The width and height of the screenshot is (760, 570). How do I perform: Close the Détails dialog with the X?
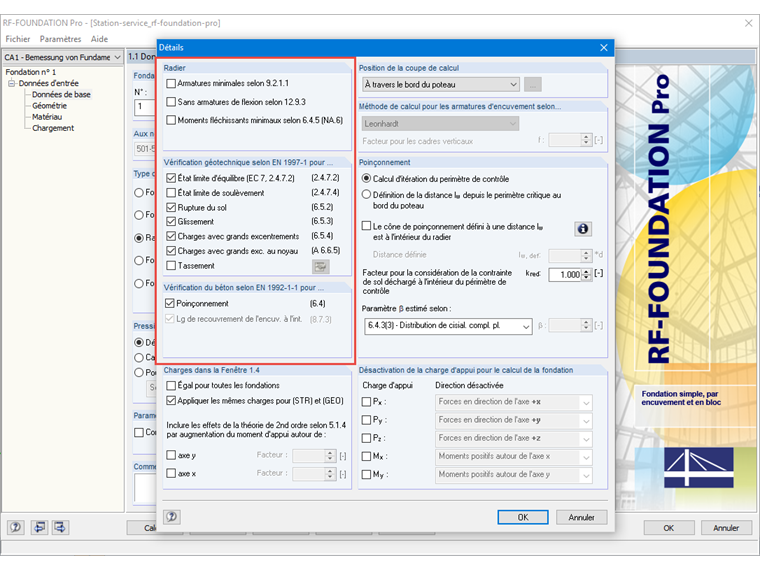pyautogui.click(x=603, y=48)
